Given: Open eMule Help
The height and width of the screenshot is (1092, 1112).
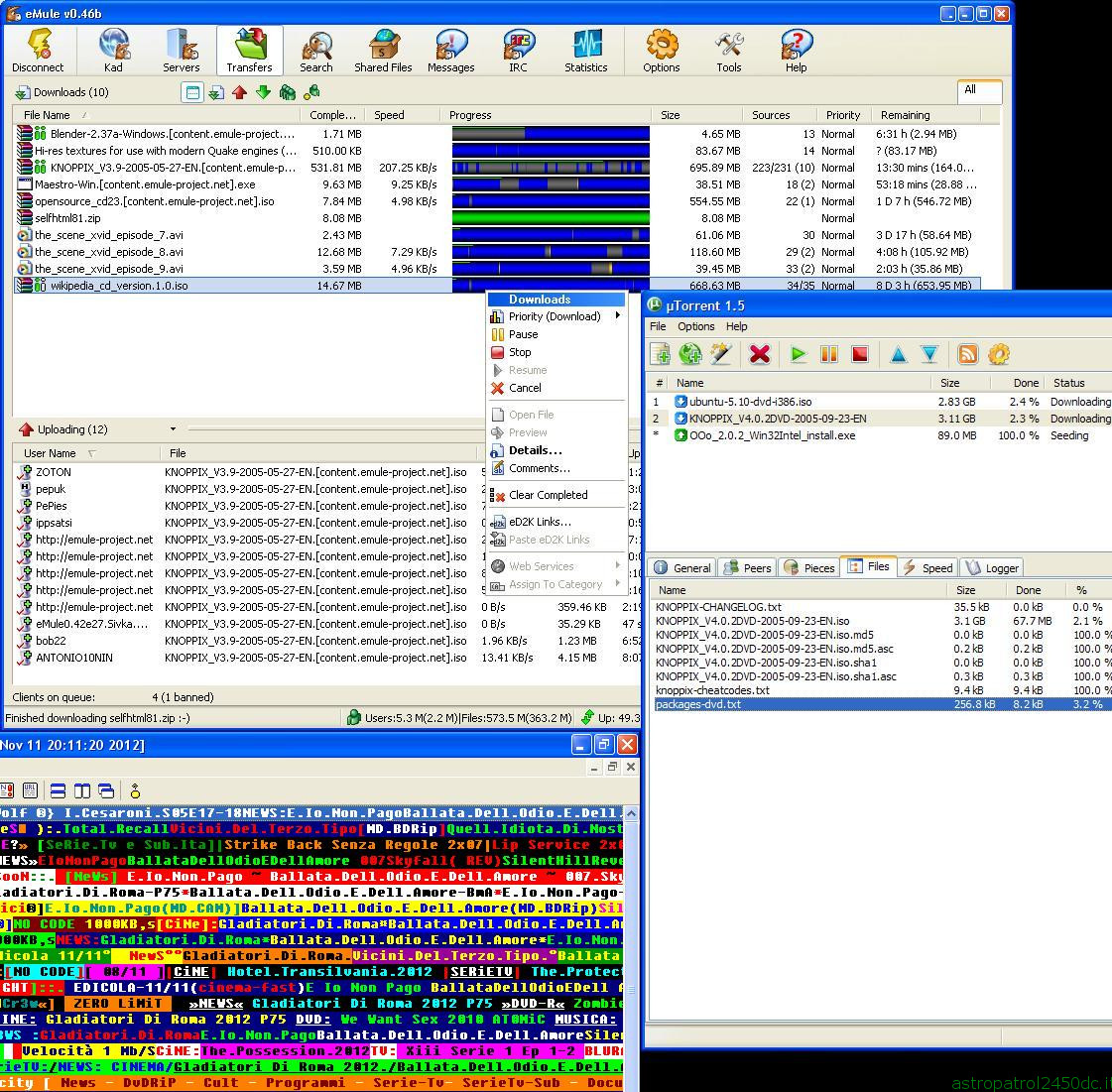Looking at the screenshot, I should pos(797,51).
